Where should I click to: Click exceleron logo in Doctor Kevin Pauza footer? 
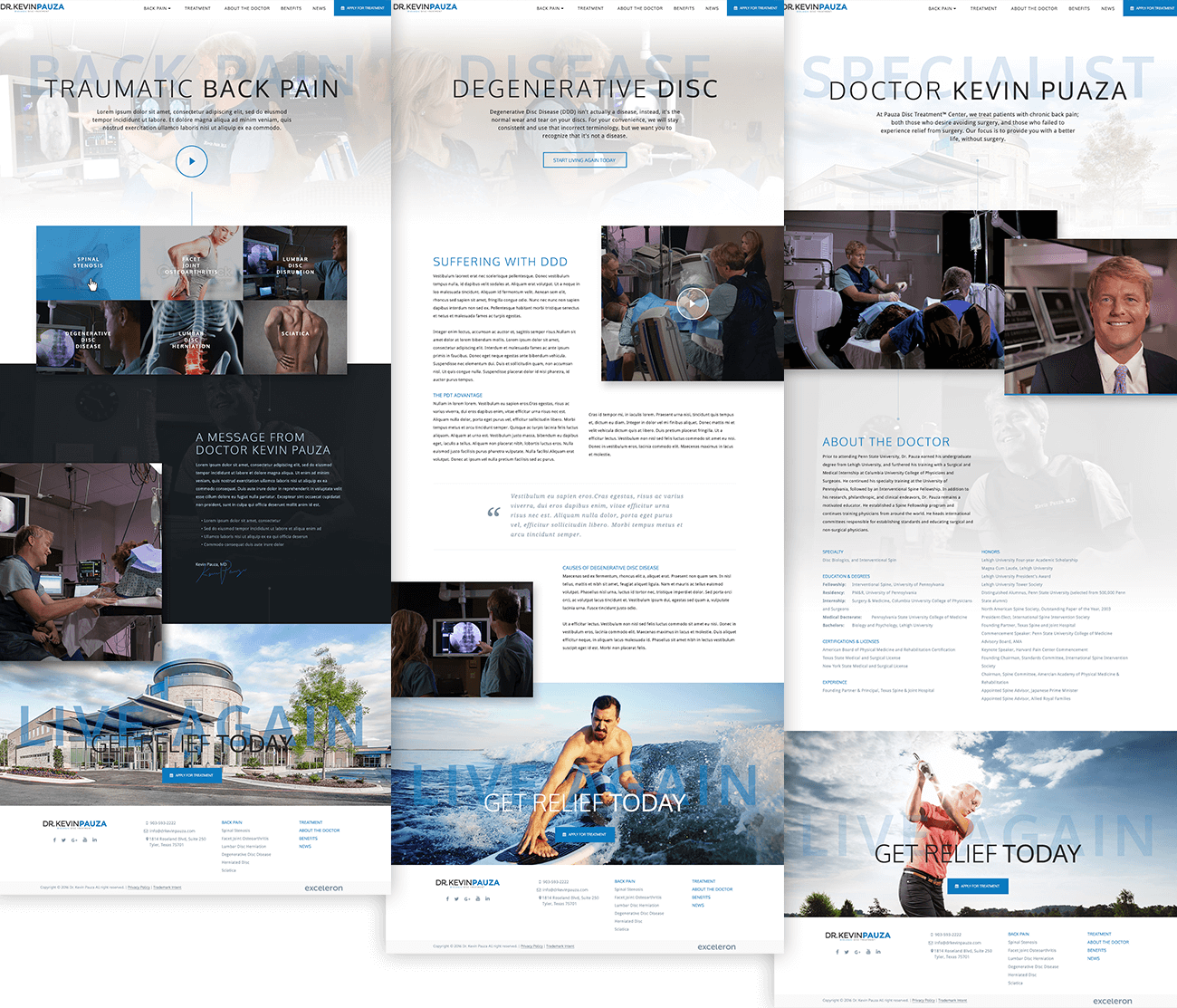pos(1112,1002)
